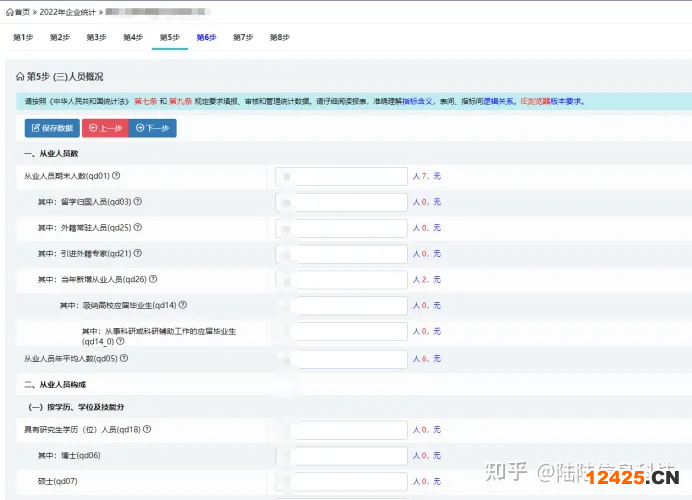Switch to the 第6步 tab
The height and width of the screenshot is (500, 692).
pyautogui.click(x=206, y=37)
